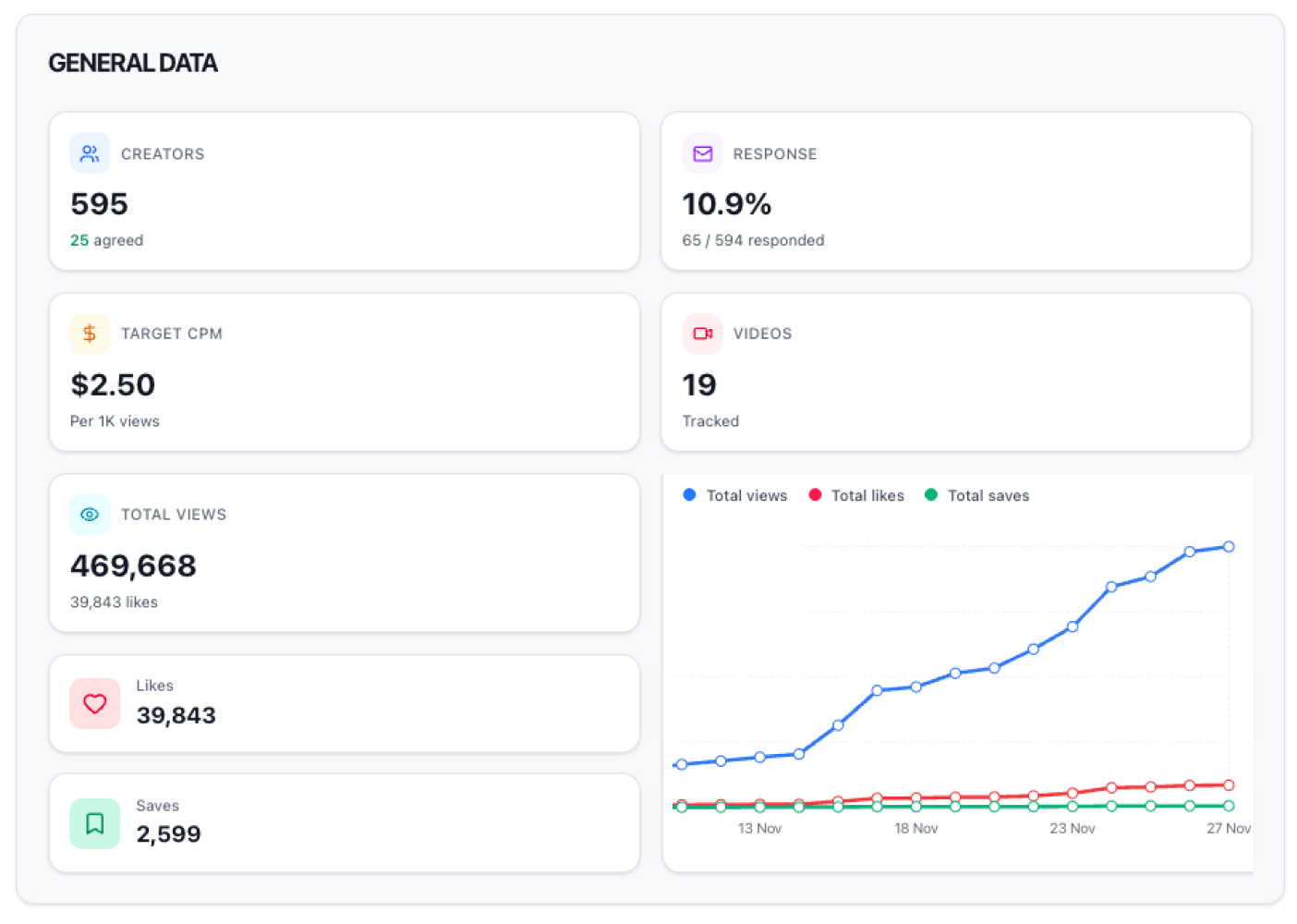
Task: Click the 23 Nov axis label
Action: 1072,829
